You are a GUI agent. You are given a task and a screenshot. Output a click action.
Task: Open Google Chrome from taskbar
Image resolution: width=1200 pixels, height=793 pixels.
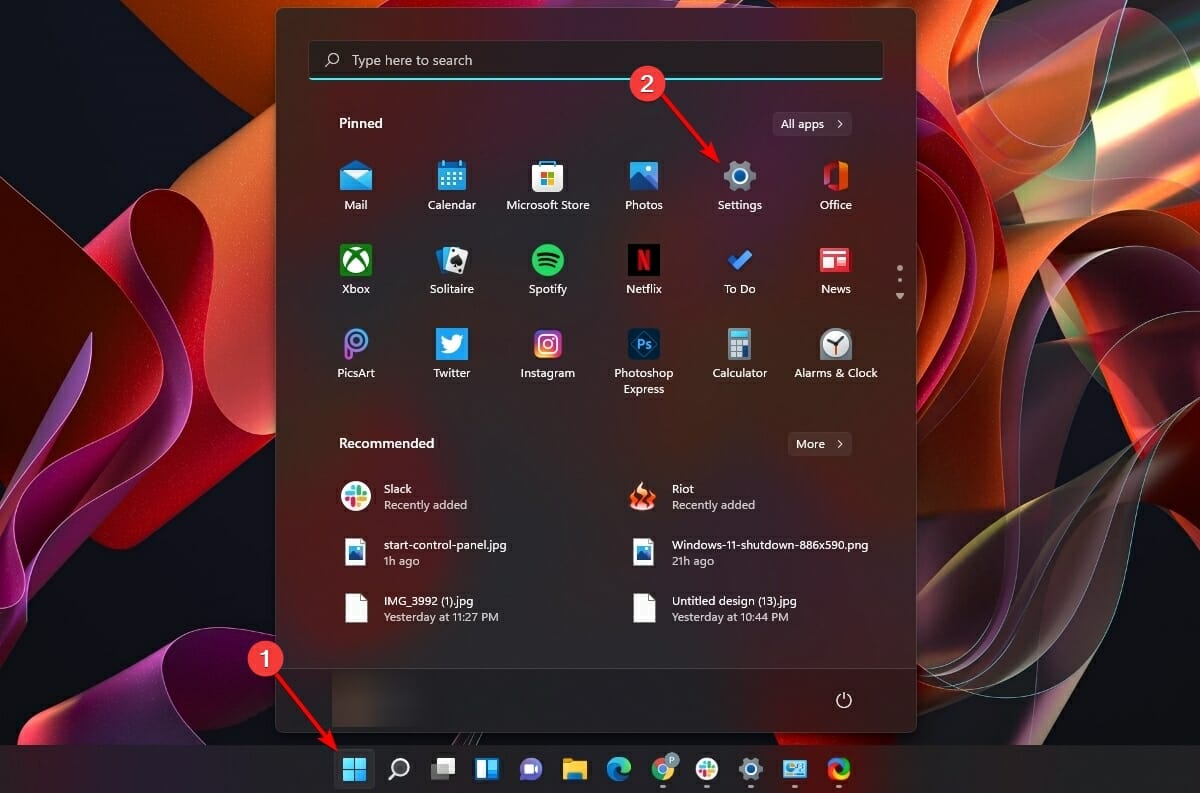[663, 769]
